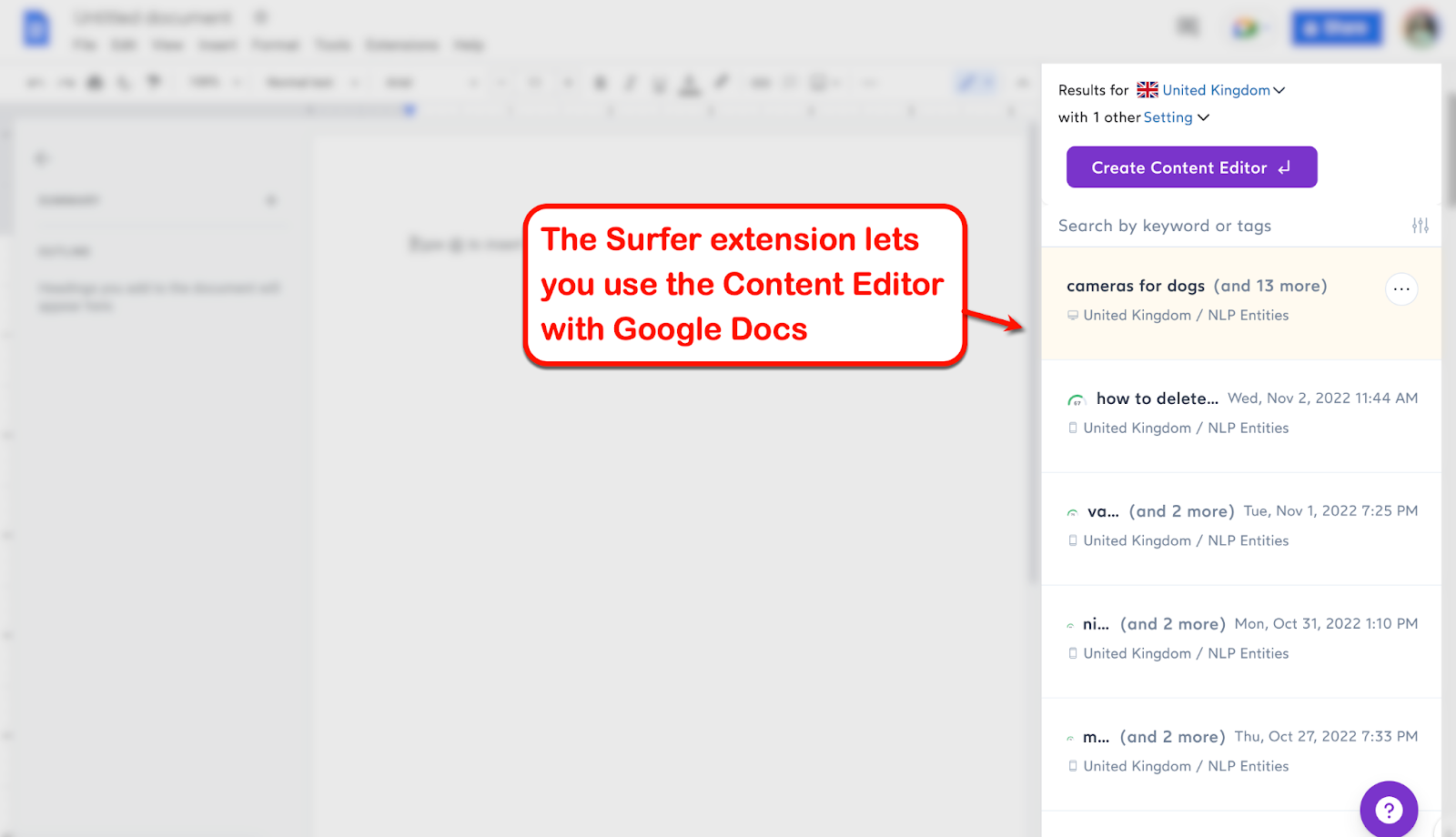Click the date Thu, Oct 27, 2022 7:33 PM
The image size is (1456, 837).
1326,737
